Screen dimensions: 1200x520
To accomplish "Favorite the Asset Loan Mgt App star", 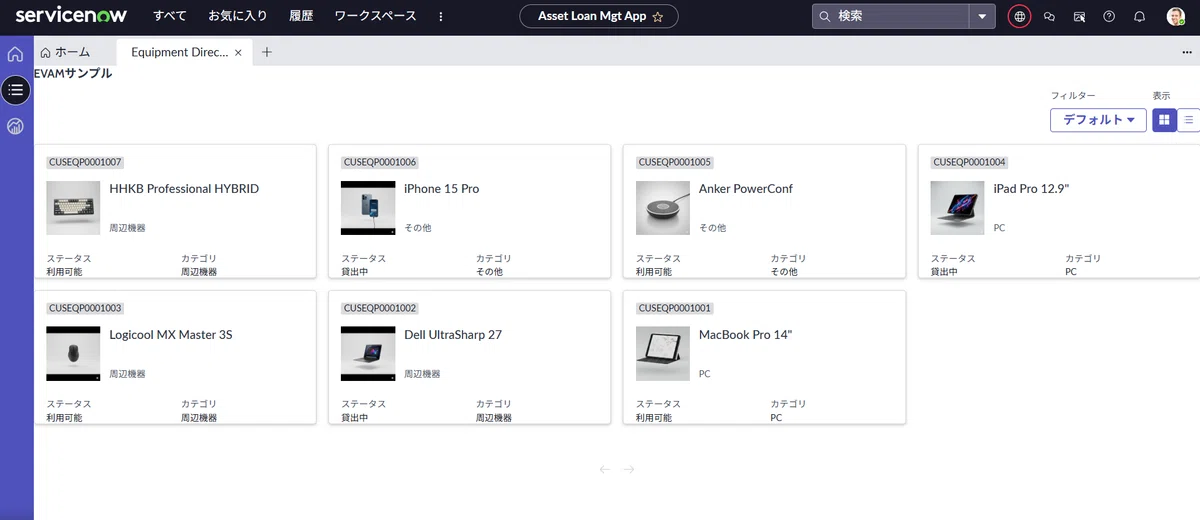I will tap(657, 17).
